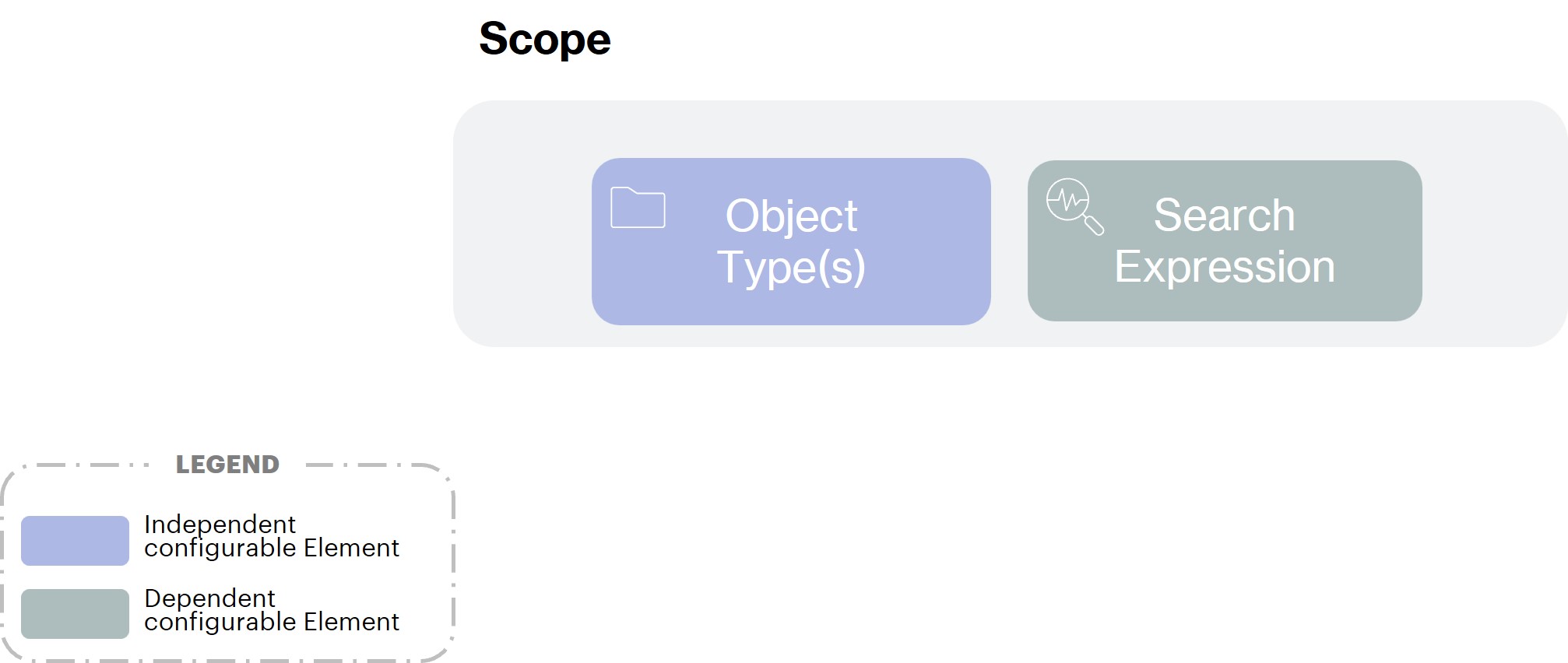Click the "Type(s)" text in the purple box
The height and width of the screenshot is (663, 1568).
click(791, 267)
